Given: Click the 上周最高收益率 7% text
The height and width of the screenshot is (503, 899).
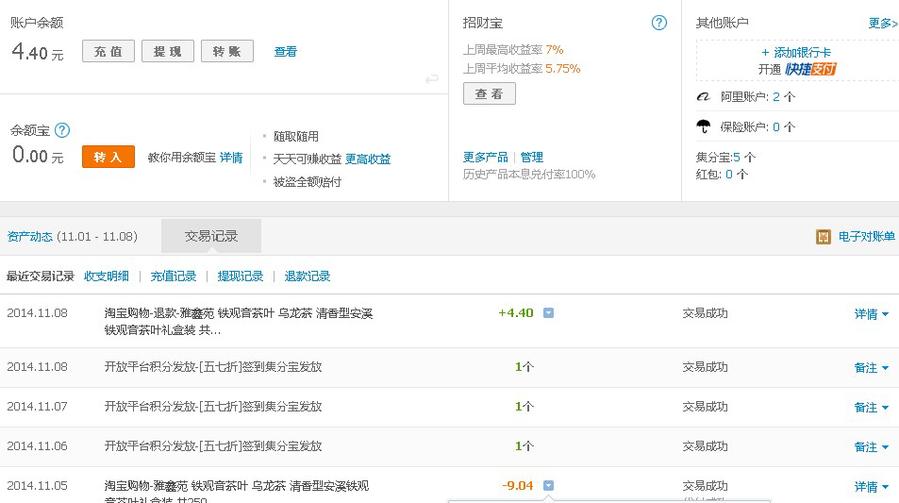Looking at the screenshot, I should (513, 50).
